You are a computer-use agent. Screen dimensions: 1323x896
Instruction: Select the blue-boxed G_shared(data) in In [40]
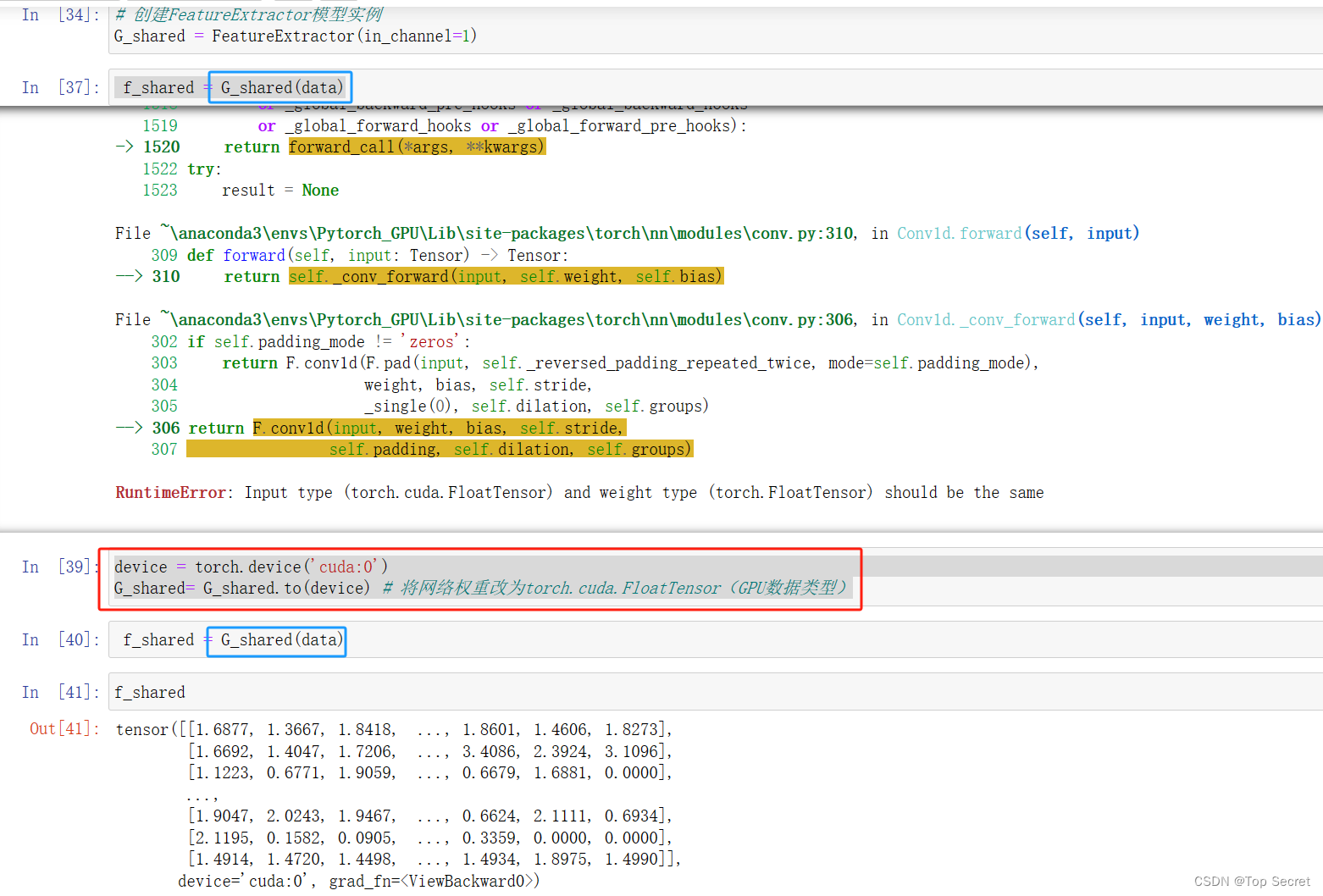pos(276,640)
